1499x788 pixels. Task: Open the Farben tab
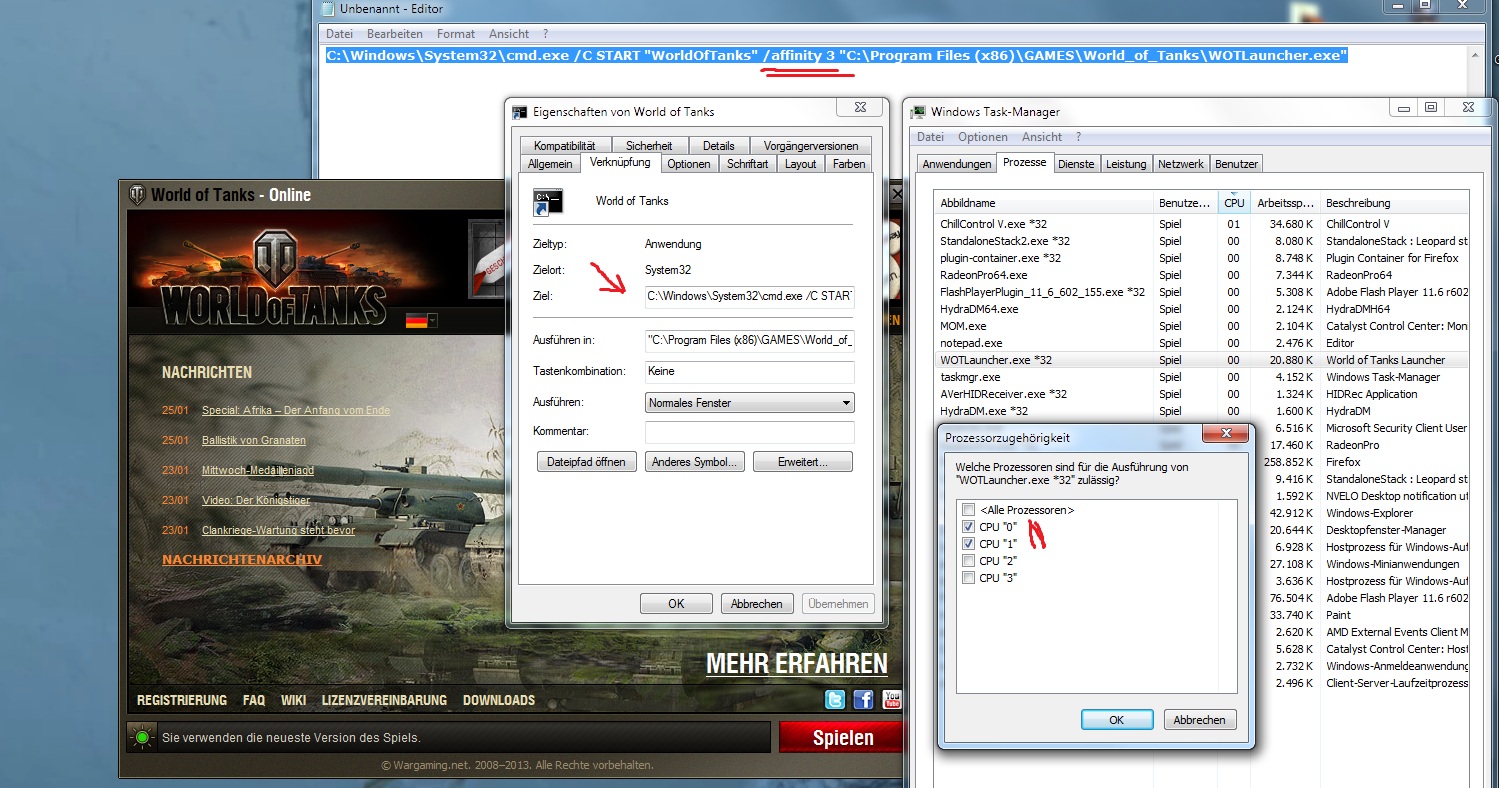click(848, 164)
